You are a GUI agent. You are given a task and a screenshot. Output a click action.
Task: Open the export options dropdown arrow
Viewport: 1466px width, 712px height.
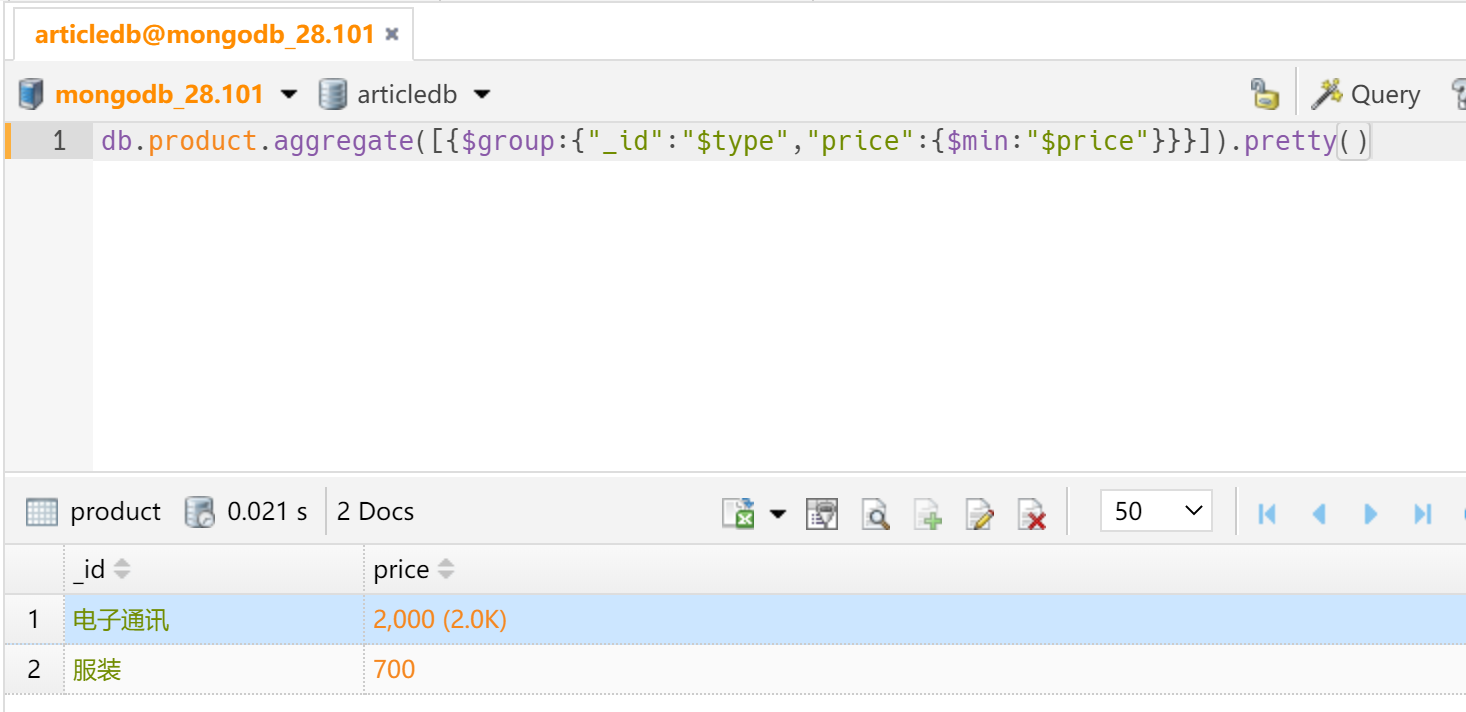777,513
